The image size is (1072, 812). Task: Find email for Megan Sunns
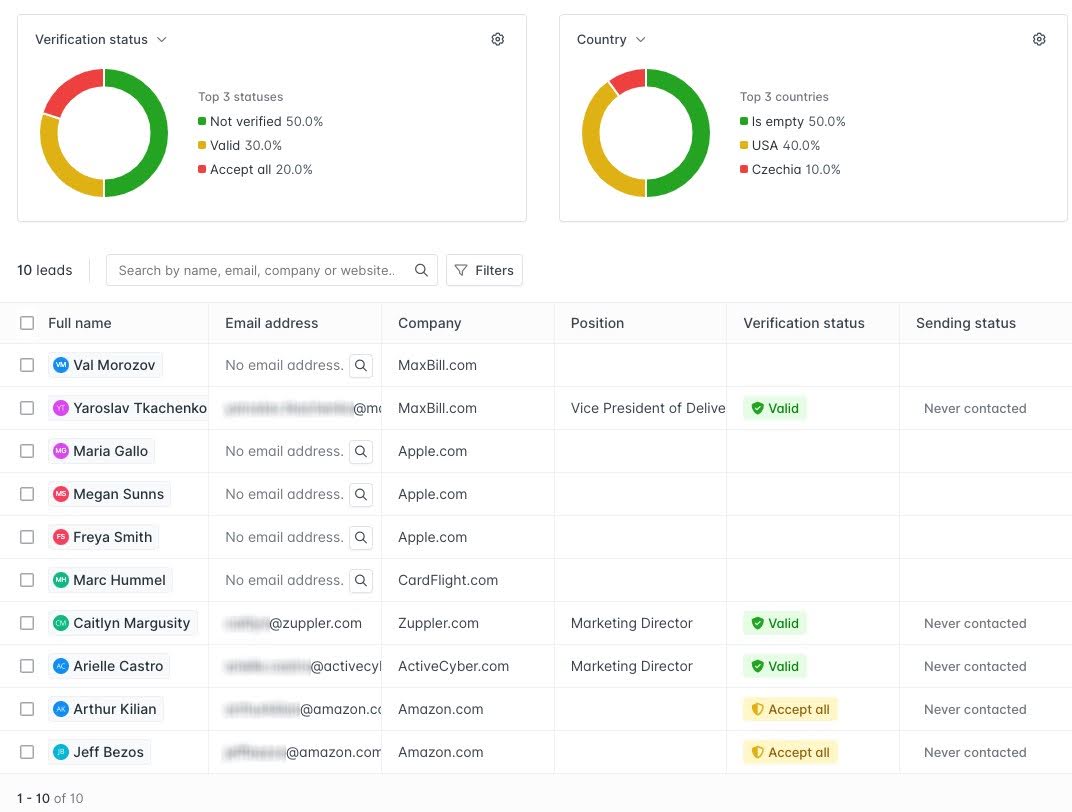coord(361,495)
